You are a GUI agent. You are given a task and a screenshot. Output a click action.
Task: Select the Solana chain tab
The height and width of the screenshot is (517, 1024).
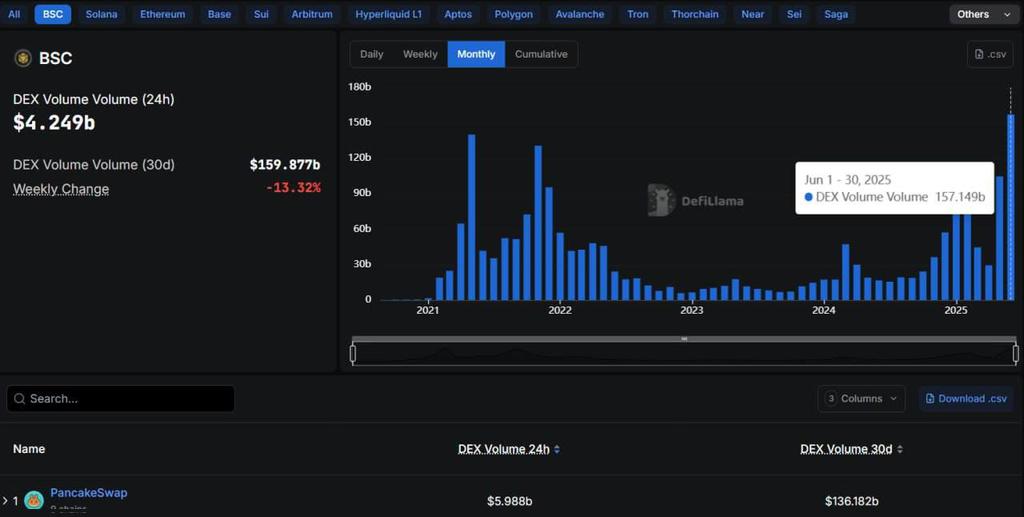click(101, 14)
